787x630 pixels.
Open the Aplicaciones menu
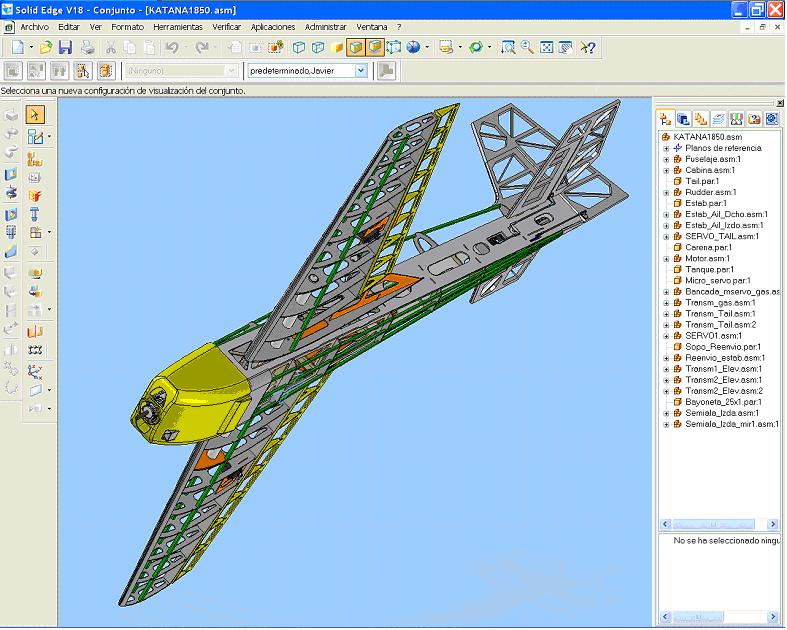pos(273,27)
